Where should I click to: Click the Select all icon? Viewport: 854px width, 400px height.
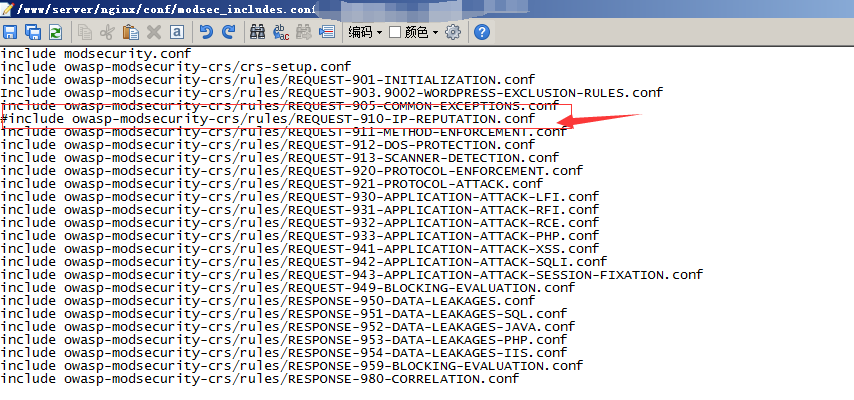176,32
